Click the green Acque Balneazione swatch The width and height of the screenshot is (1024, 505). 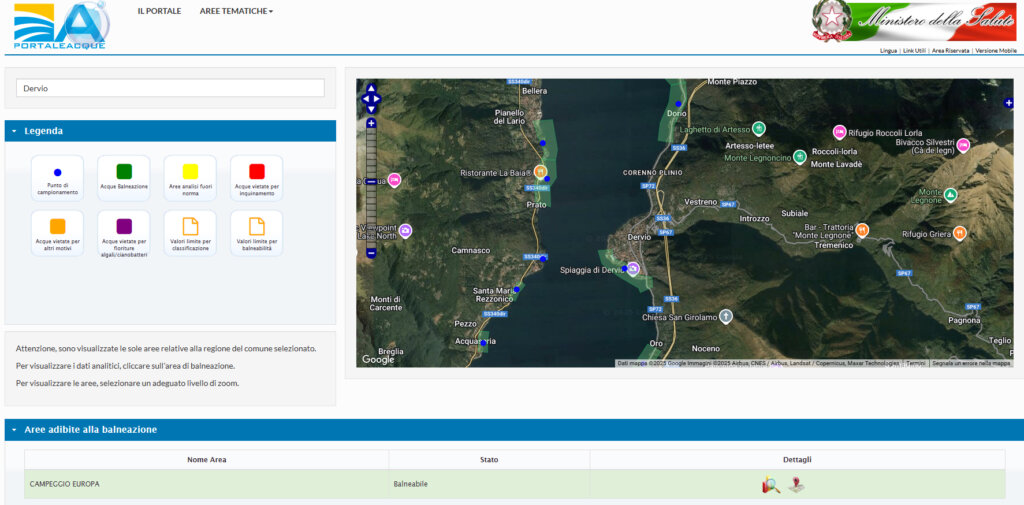124,171
